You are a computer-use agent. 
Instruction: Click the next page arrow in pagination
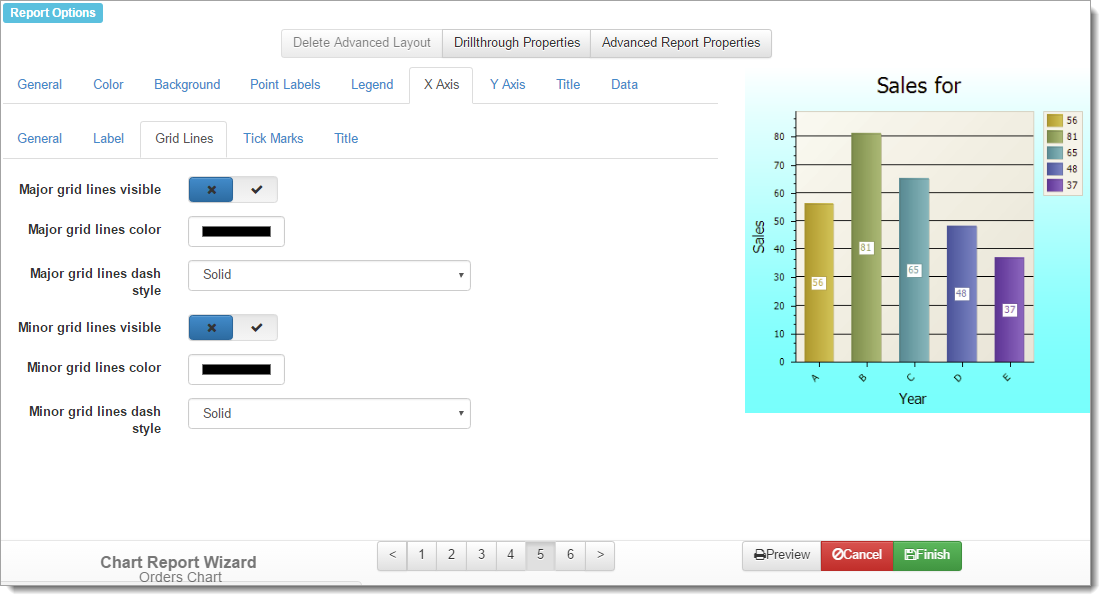(x=599, y=555)
